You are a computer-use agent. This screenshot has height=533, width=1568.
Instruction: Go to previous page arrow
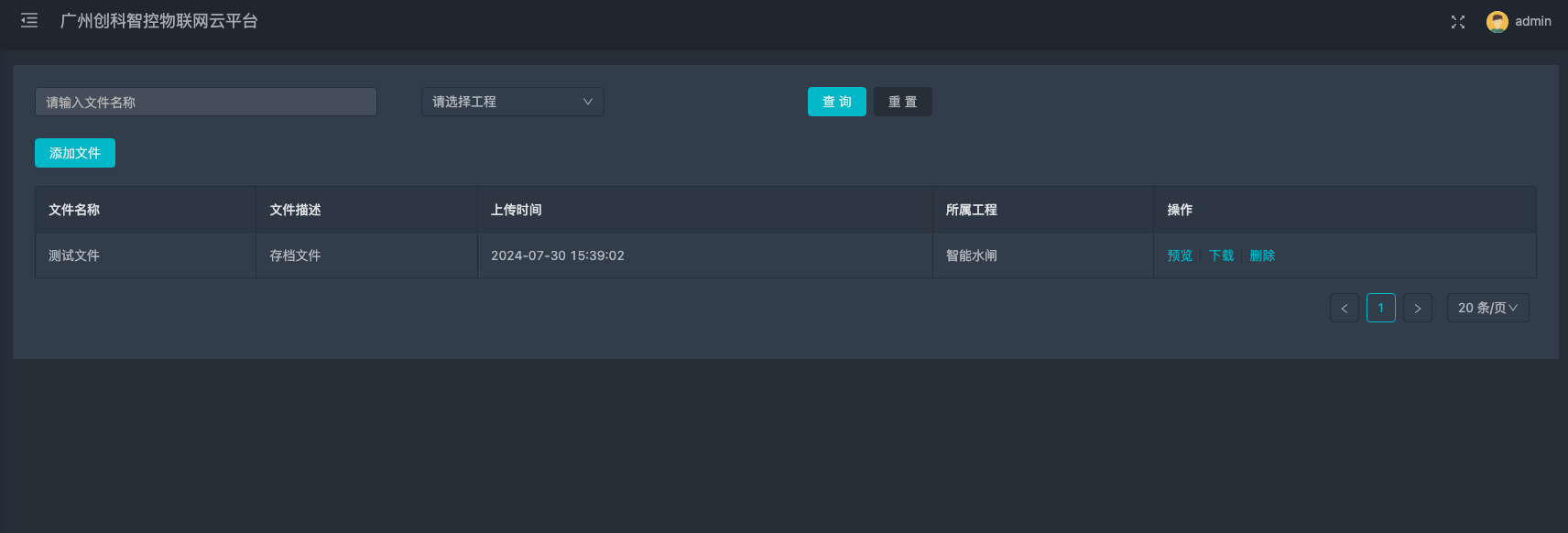coord(1344,308)
